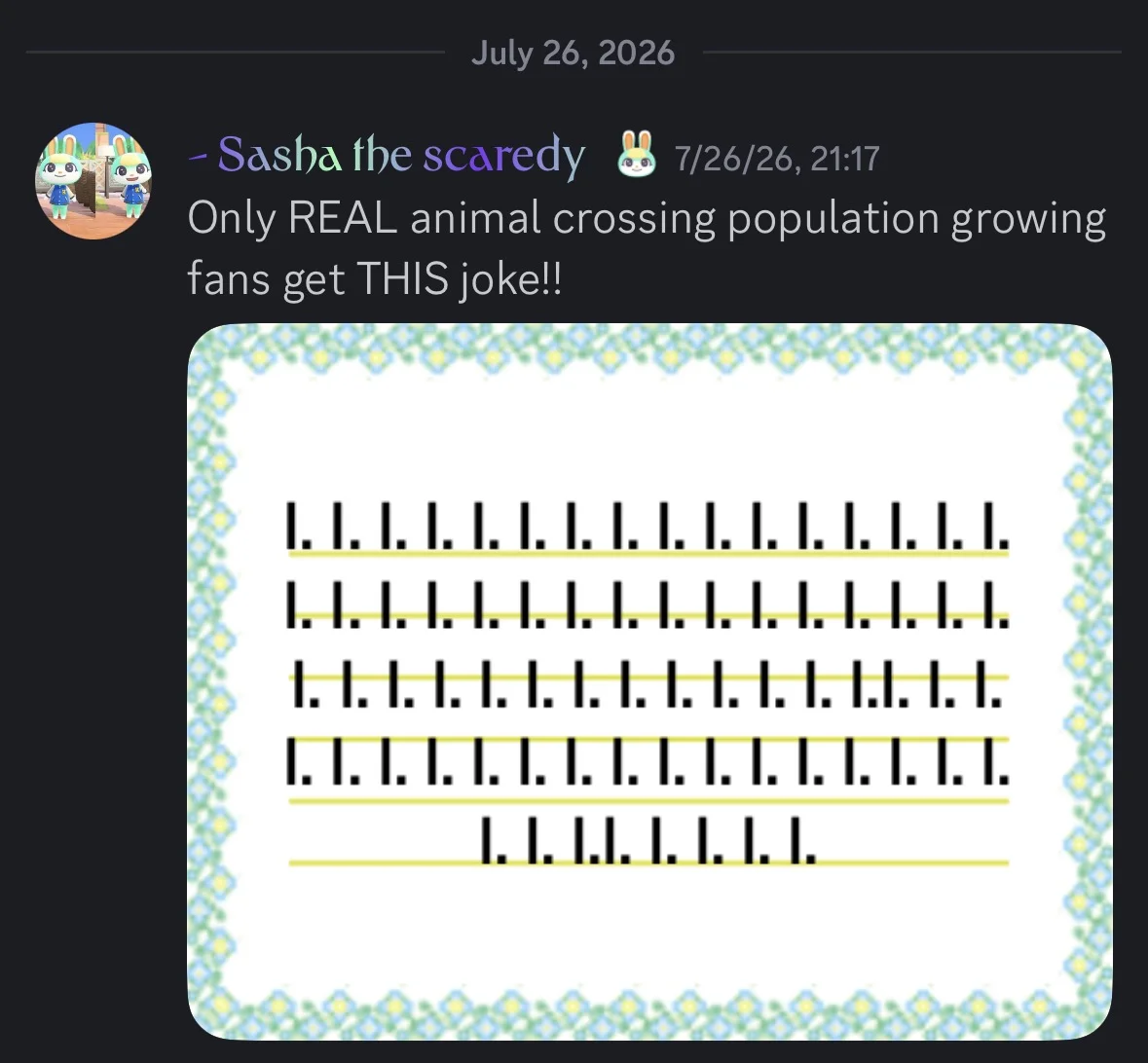This screenshot has height=1063, width=1148.
Task: Click the word joke!! in the message
Action: click(511, 279)
